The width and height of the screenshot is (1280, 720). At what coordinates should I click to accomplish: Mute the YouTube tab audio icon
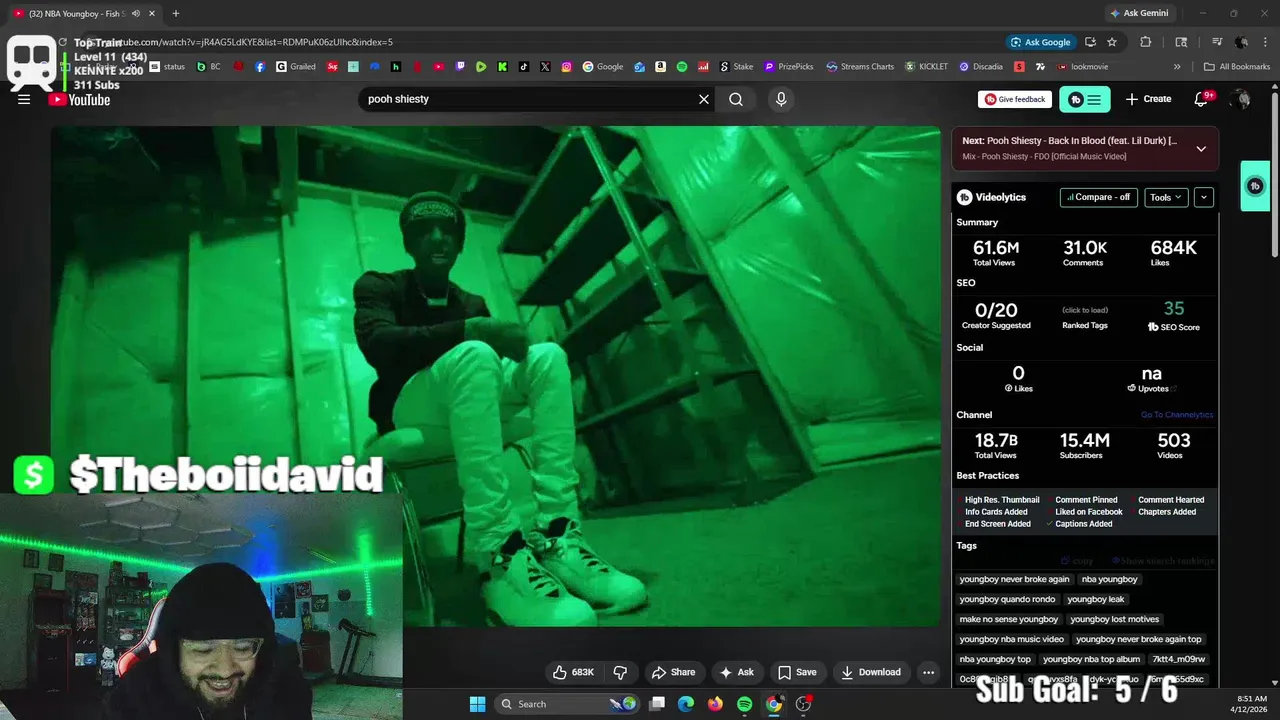[x=136, y=13]
